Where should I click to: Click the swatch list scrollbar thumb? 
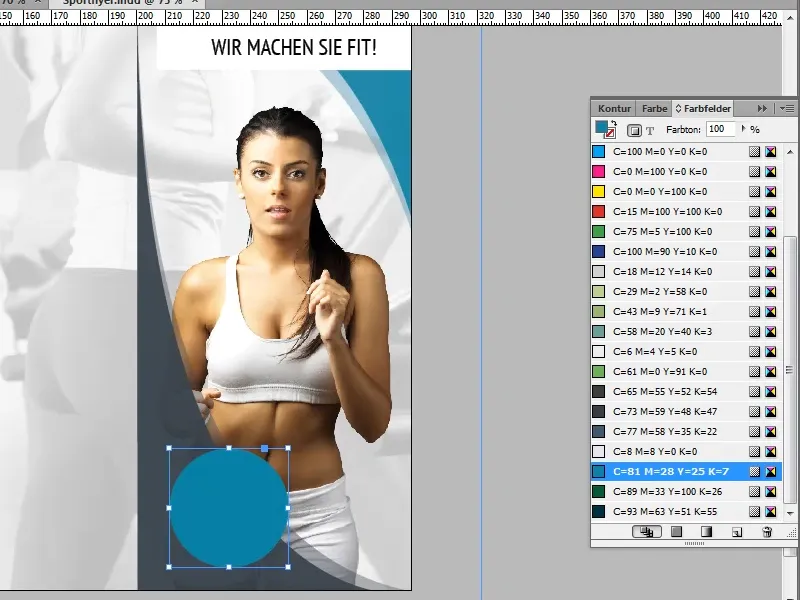pos(790,370)
